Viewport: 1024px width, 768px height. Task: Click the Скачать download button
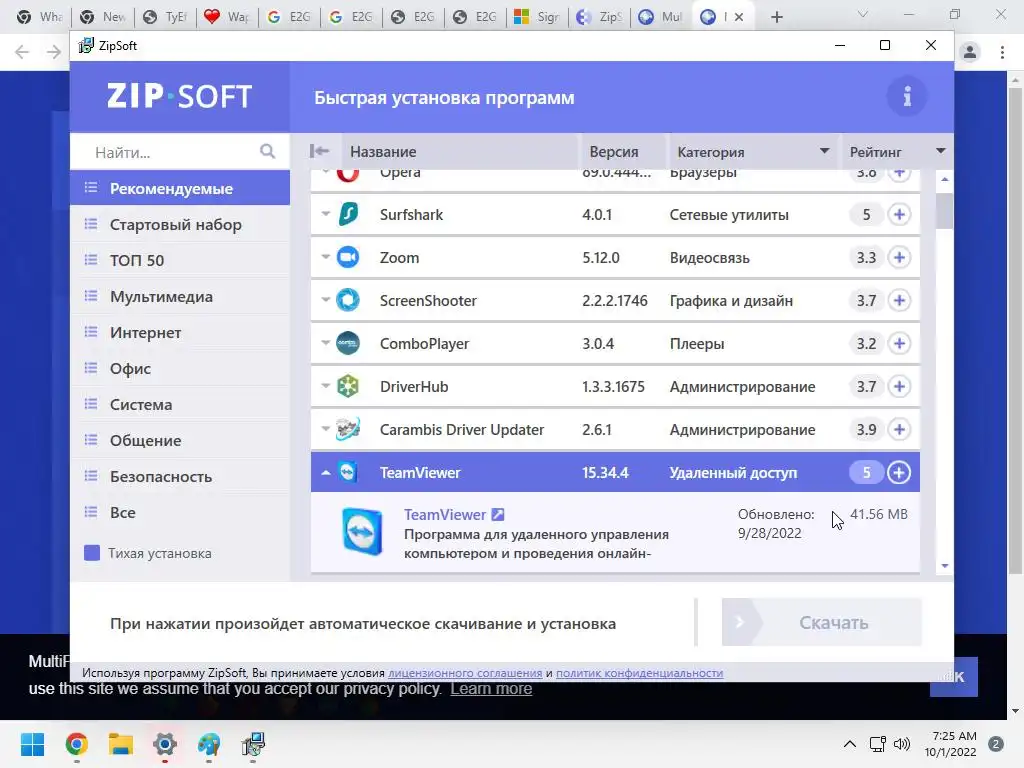click(822, 622)
